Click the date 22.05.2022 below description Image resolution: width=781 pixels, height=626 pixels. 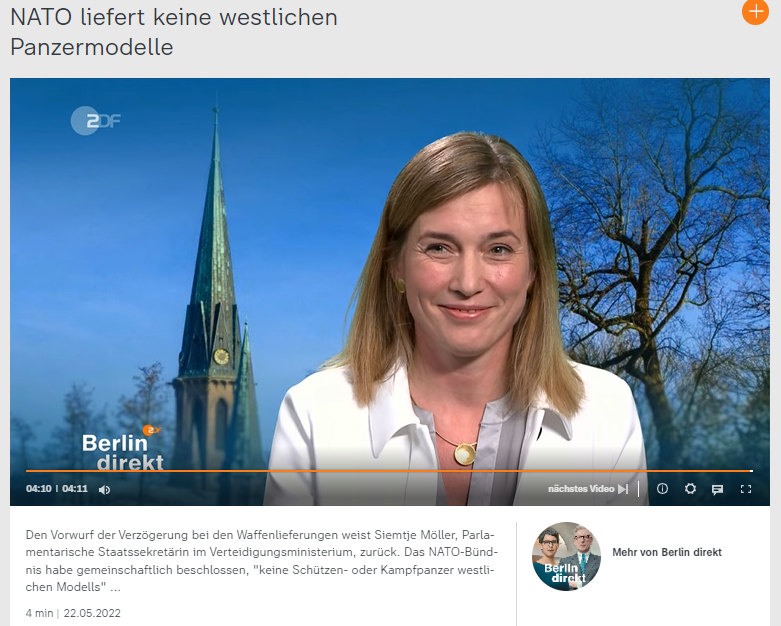coord(92,613)
